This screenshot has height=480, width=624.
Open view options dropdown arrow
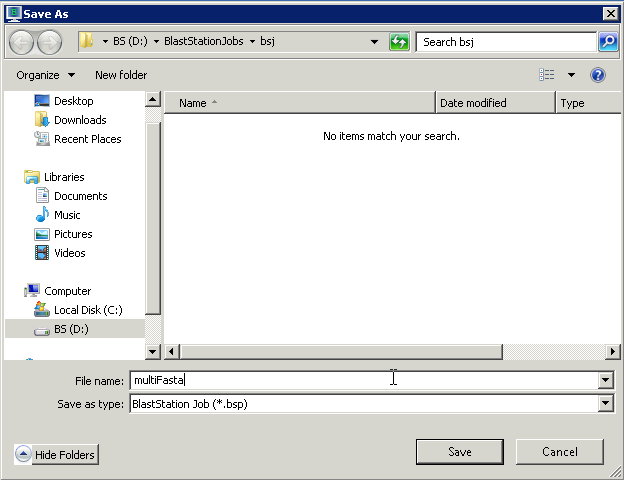click(x=571, y=75)
